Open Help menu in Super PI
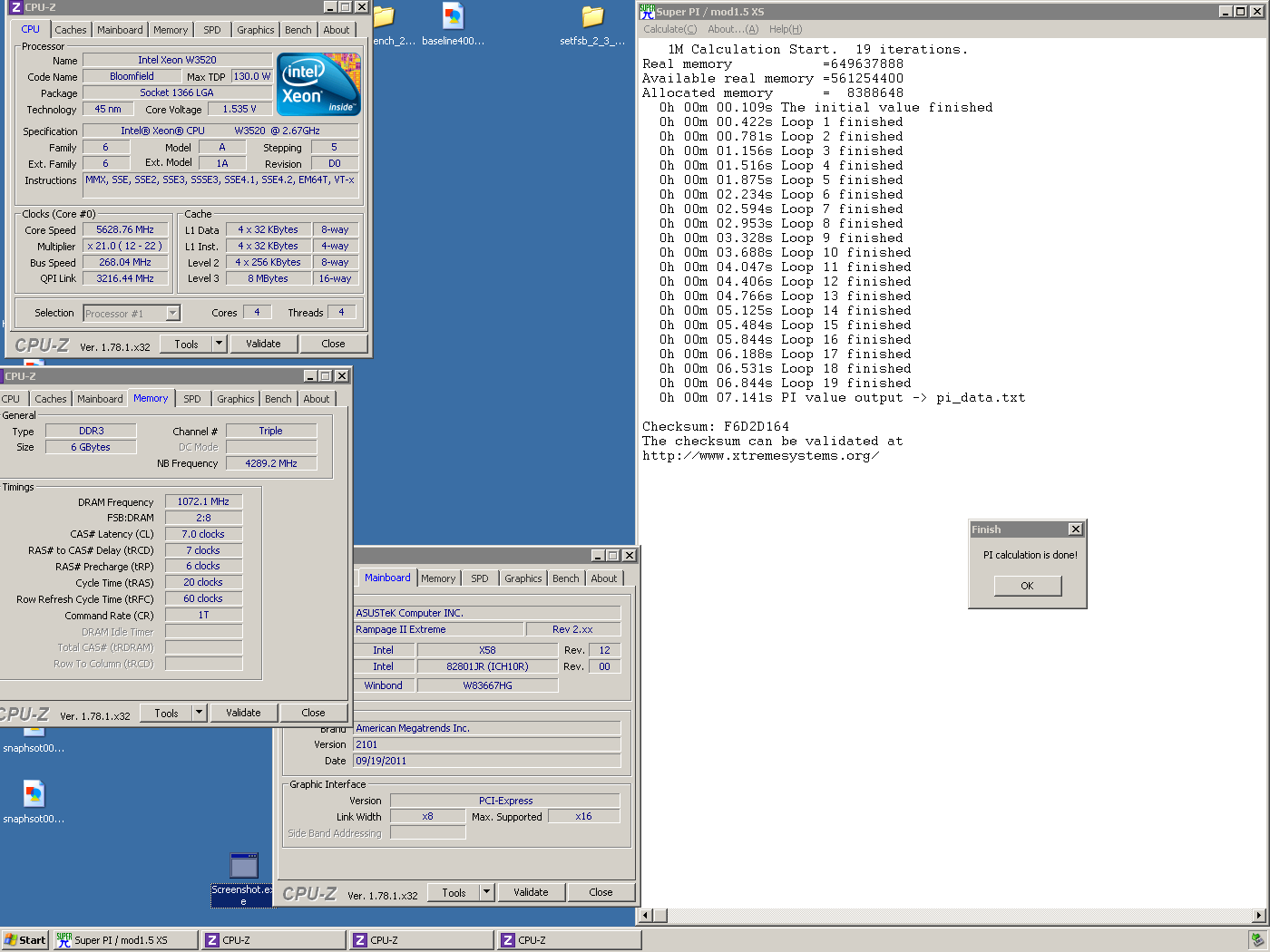The height and width of the screenshot is (952, 1270). (x=786, y=29)
